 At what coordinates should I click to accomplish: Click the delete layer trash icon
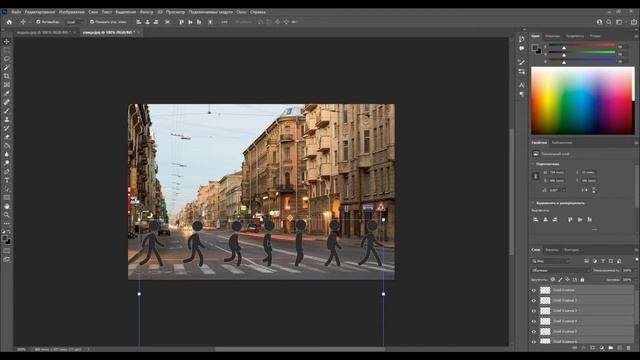(629, 348)
